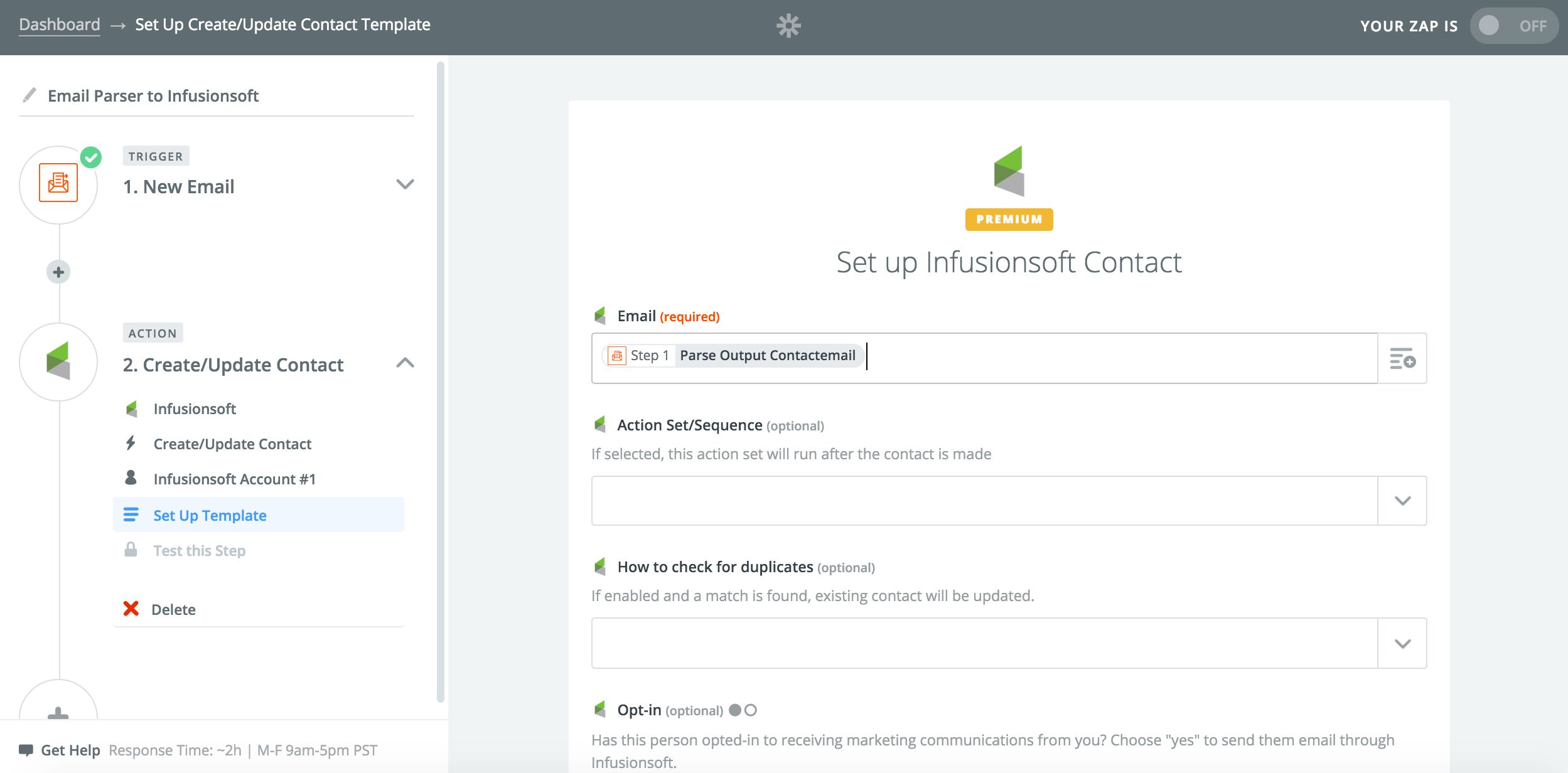Turn the zap ON with the toggle

pyautogui.click(x=1513, y=26)
